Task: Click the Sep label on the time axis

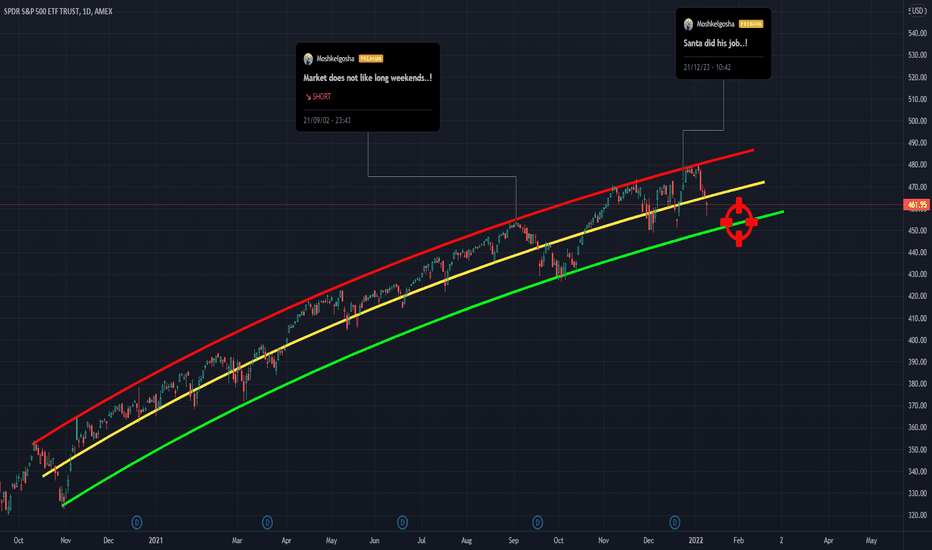Action: coord(514,540)
